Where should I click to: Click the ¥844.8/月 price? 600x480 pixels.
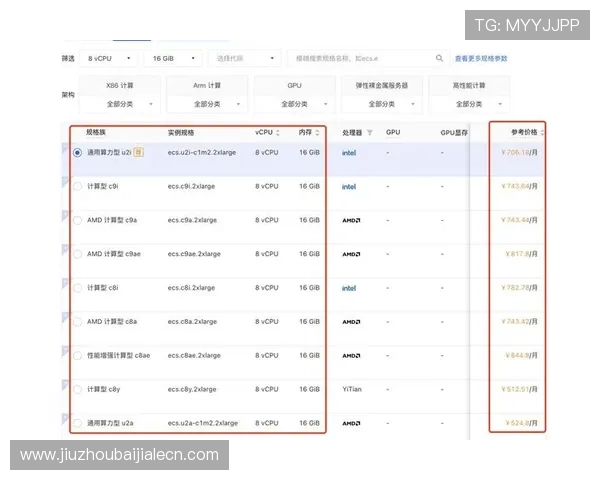(521, 355)
